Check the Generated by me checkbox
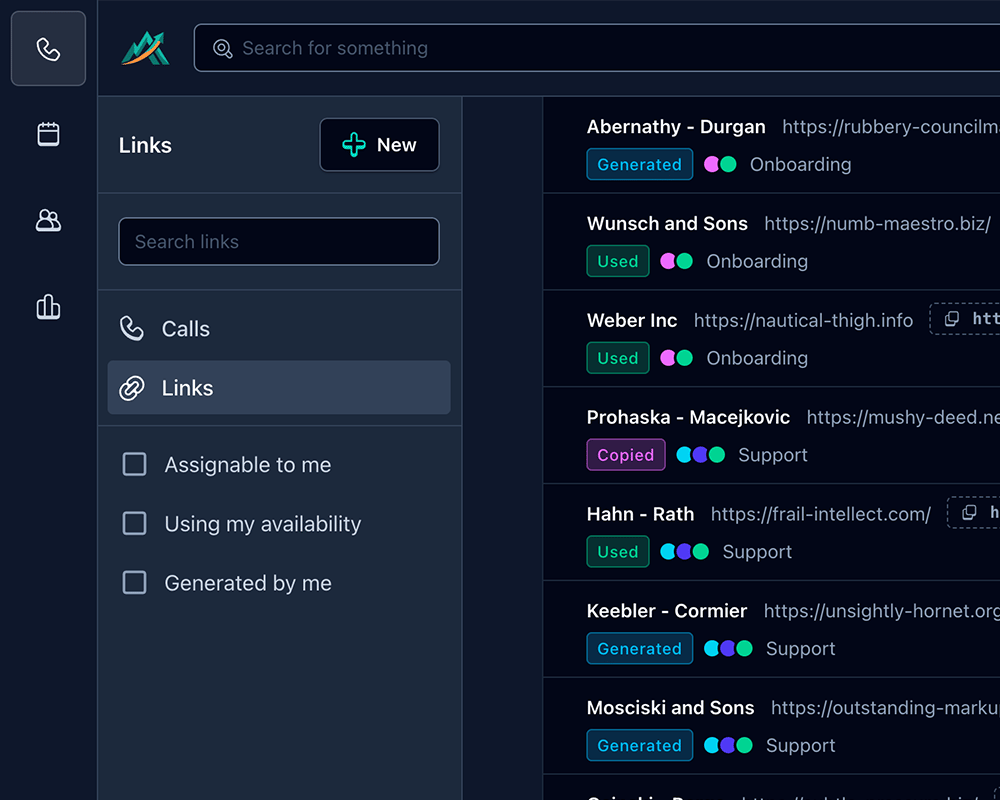Image resolution: width=1000 pixels, height=800 pixels. [x=135, y=582]
